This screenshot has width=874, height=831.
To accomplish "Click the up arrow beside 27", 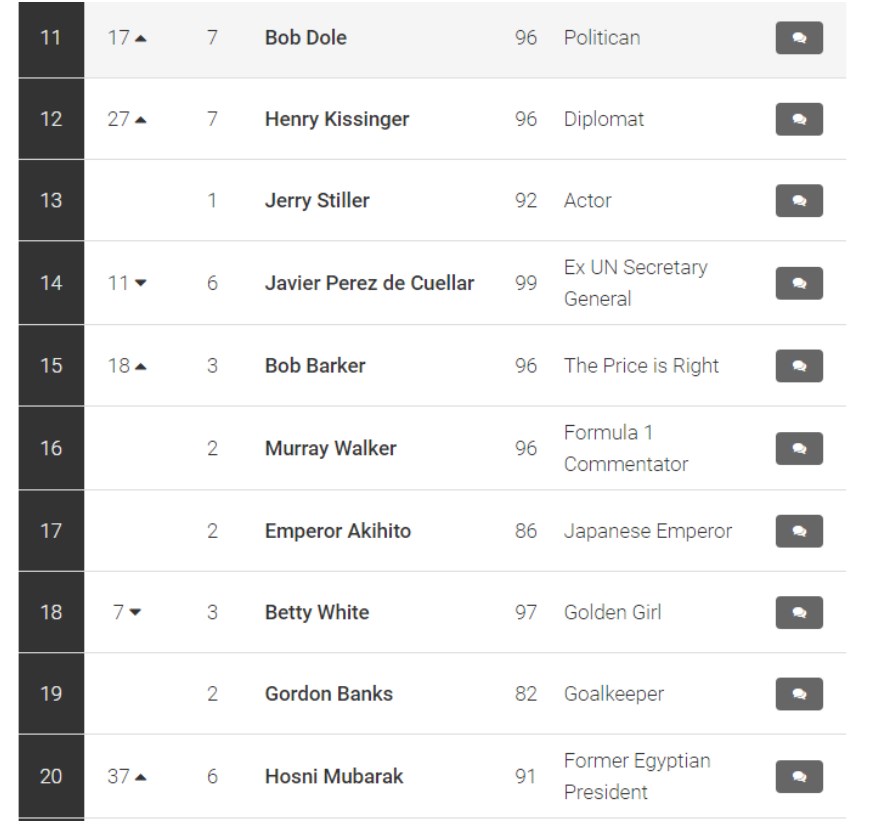I will pyautogui.click(x=141, y=120).
